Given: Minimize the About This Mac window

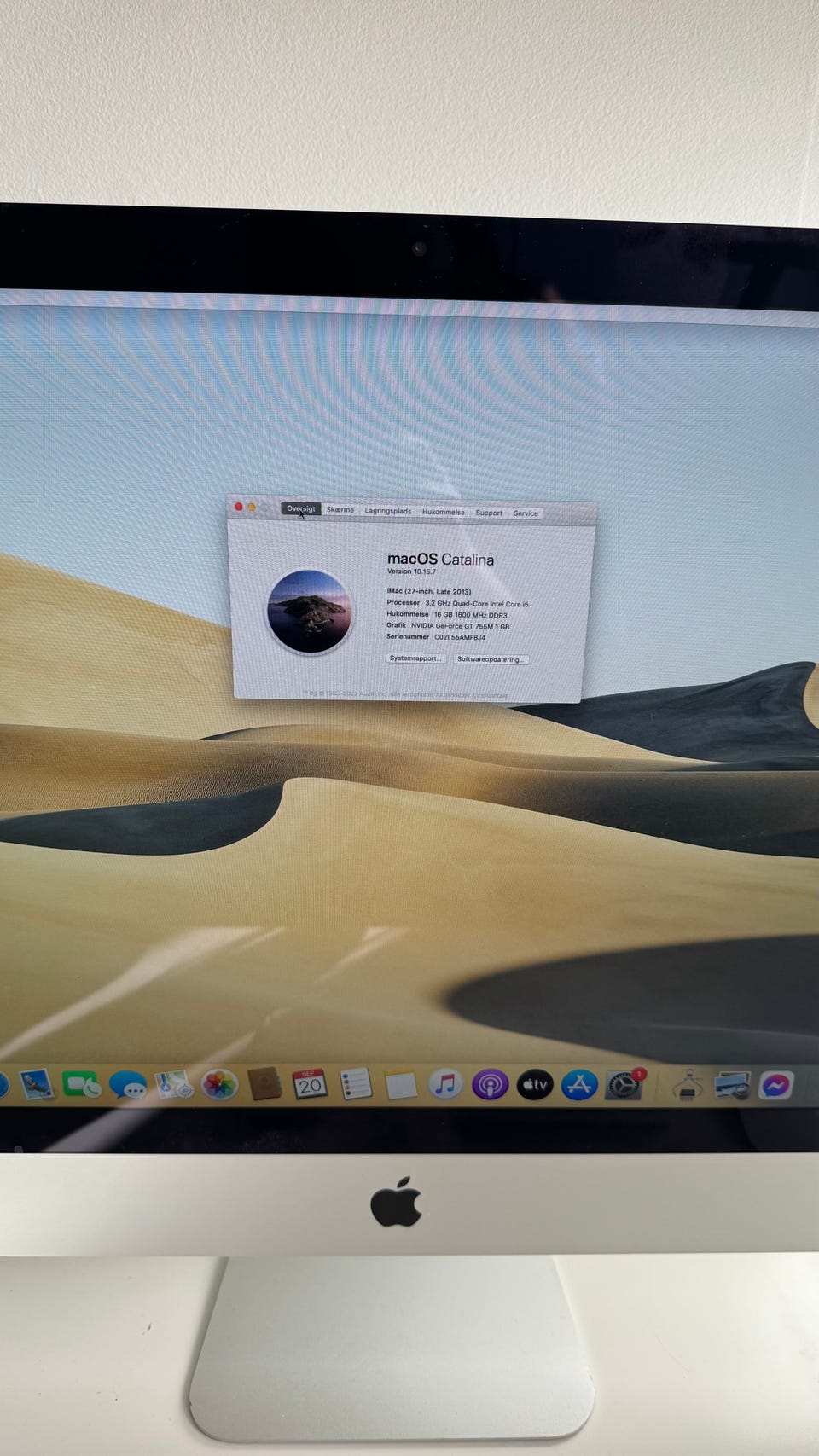Looking at the screenshot, I should point(252,508).
